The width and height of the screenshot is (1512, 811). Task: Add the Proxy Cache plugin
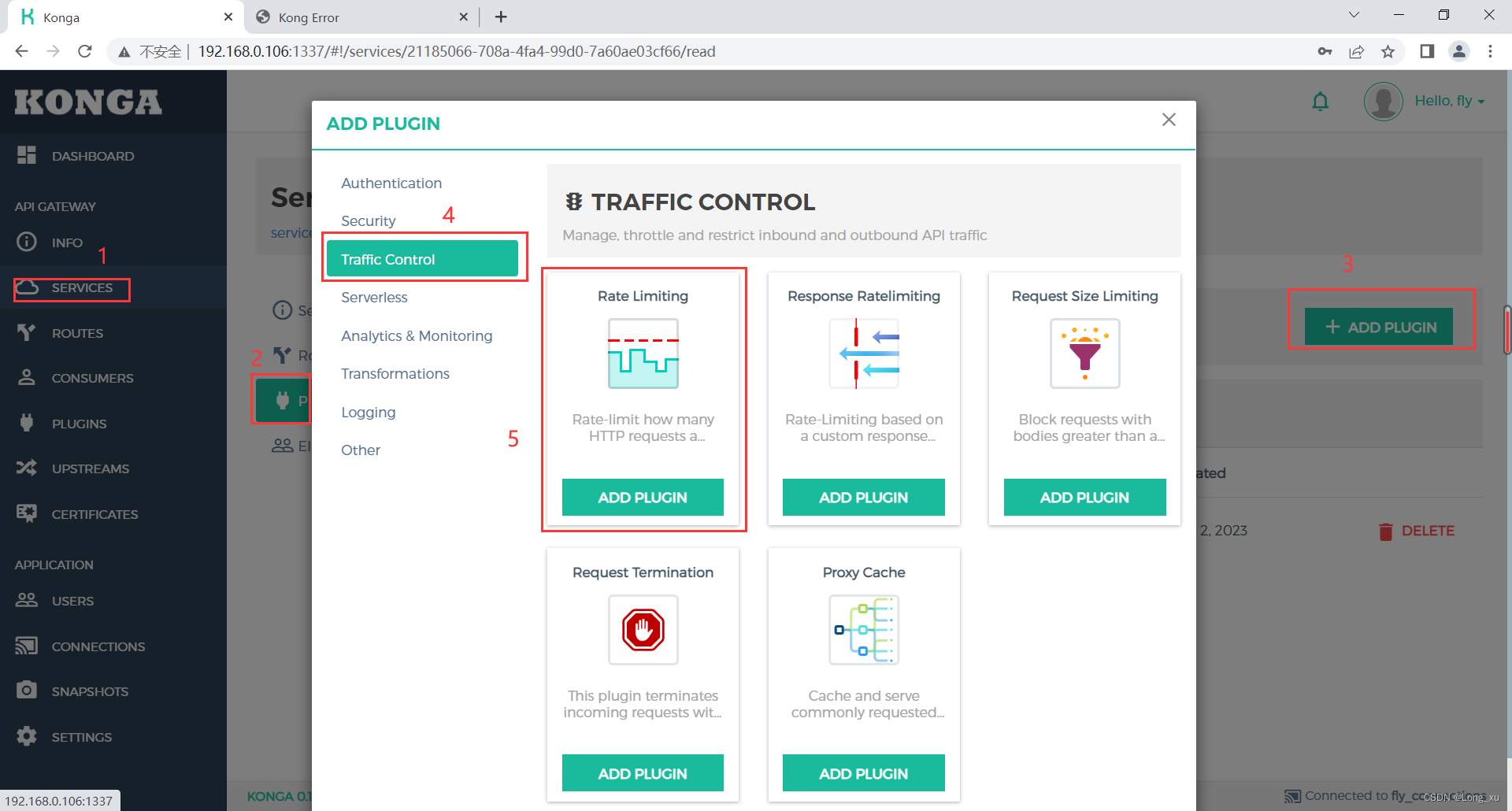click(864, 773)
